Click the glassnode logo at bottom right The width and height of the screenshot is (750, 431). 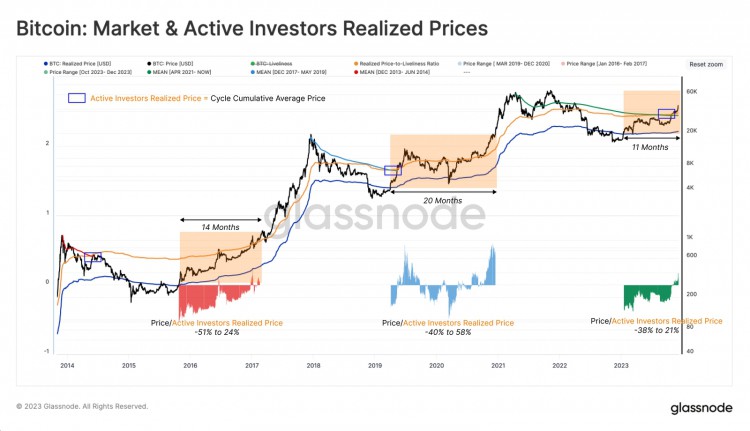click(701, 408)
